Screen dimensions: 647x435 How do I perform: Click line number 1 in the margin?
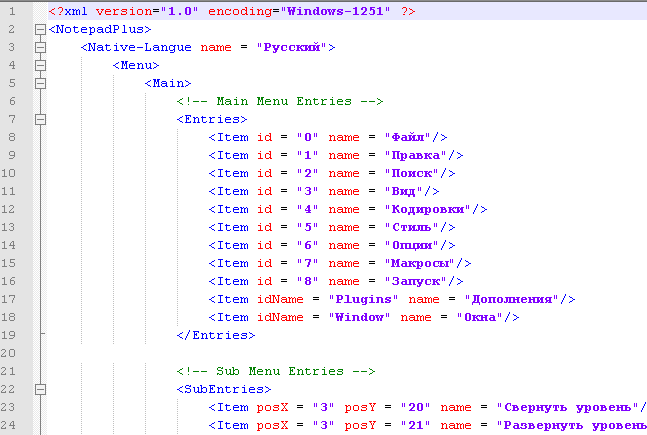11,12
